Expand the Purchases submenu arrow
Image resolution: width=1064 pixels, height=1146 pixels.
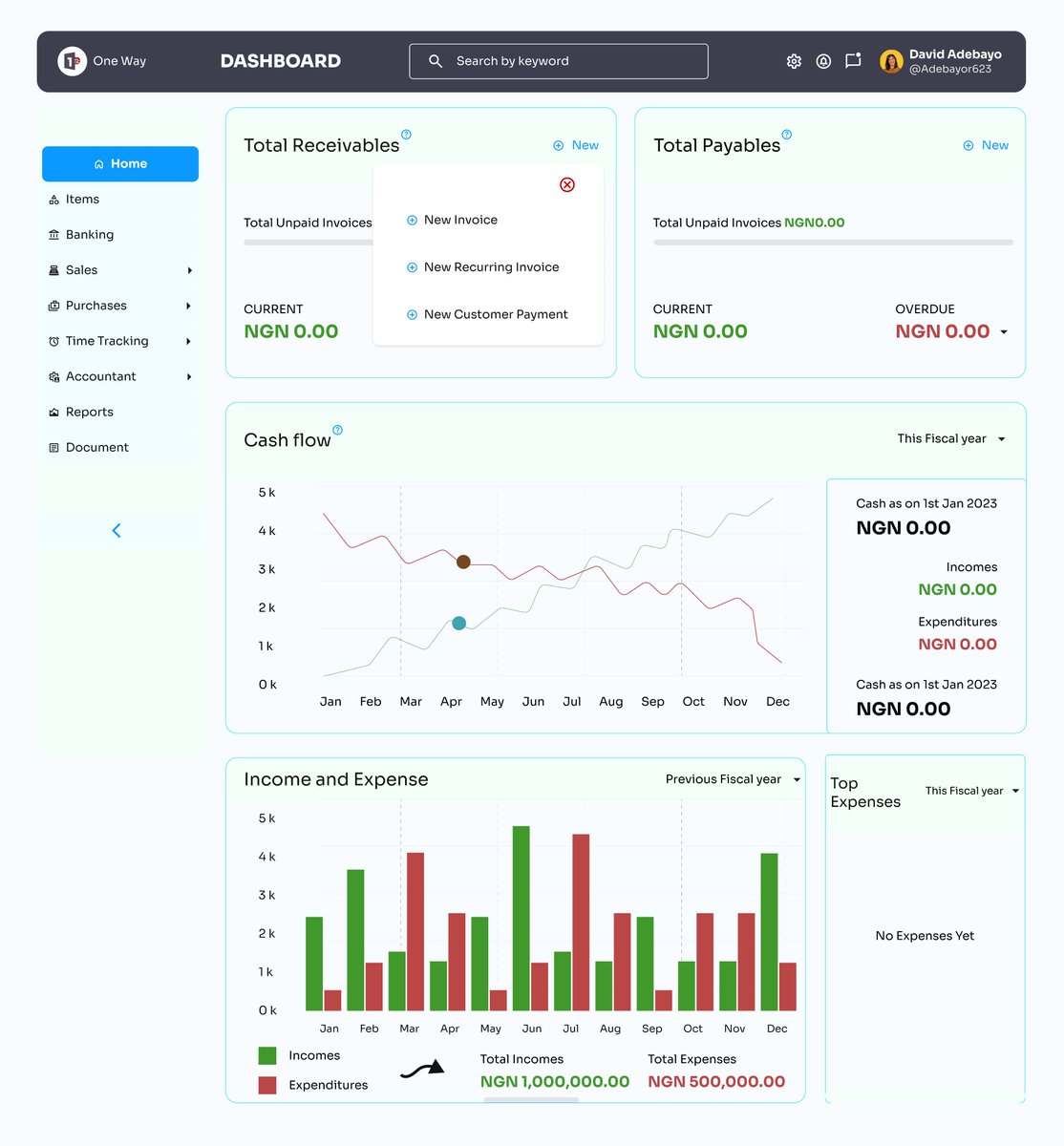189,306
